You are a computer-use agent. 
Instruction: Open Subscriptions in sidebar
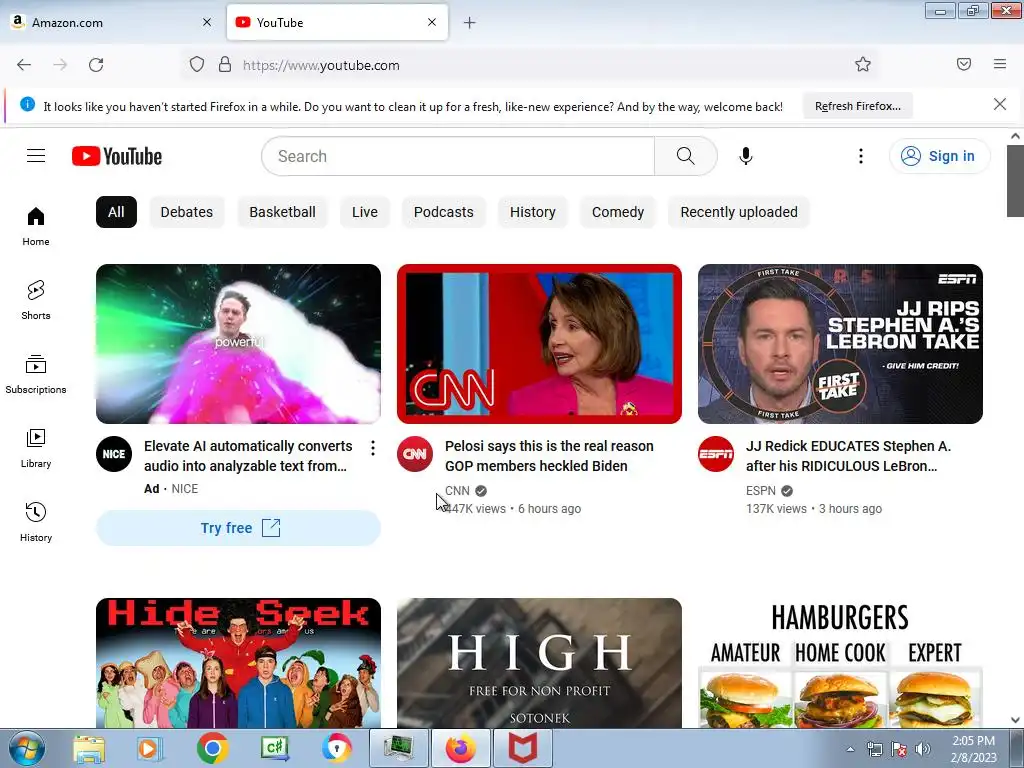coord(36,374)
